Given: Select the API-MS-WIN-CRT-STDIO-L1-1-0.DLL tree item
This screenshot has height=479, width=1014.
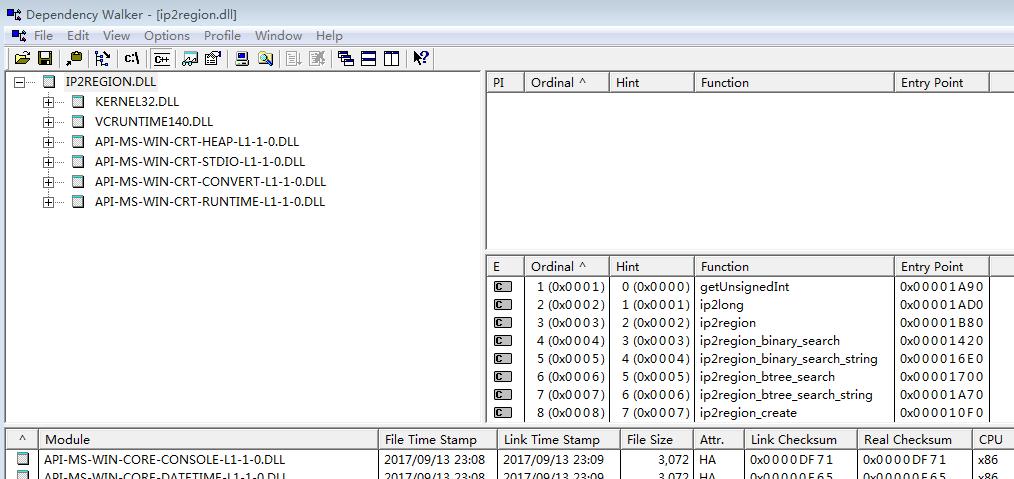Looking at the screenshot, I should tap(200, 162).
